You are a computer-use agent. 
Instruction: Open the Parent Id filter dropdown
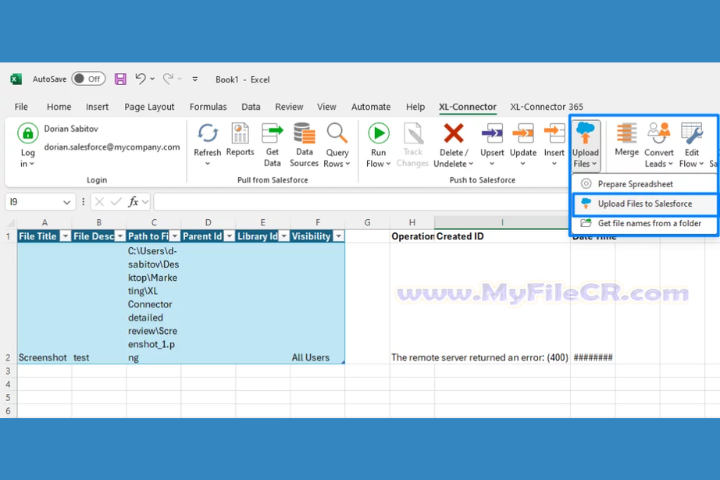[229, 236]
